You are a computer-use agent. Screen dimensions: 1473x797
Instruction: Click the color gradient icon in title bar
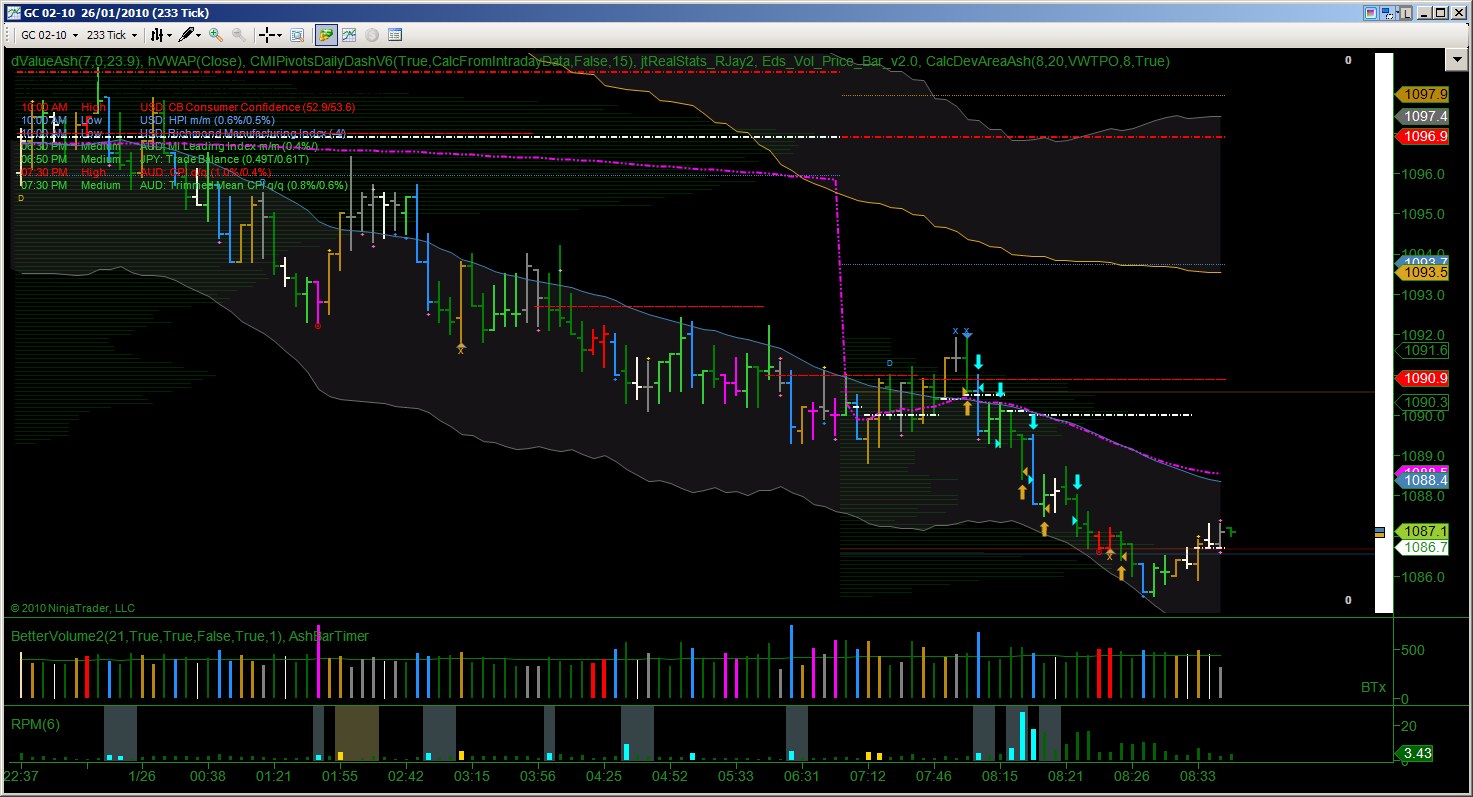1369,12
